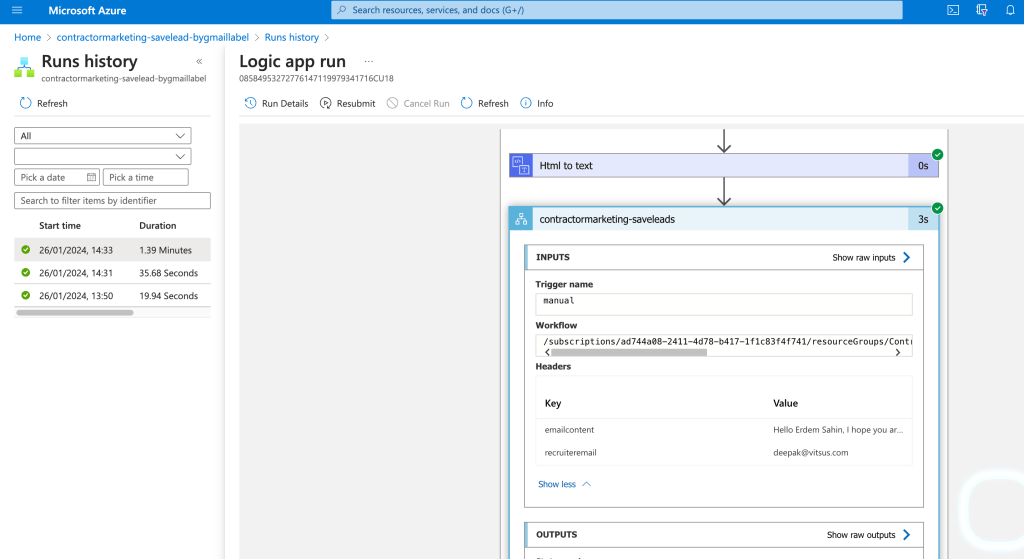Click the Hello Erdem Sahin email content value

click(x=838, y=430)
